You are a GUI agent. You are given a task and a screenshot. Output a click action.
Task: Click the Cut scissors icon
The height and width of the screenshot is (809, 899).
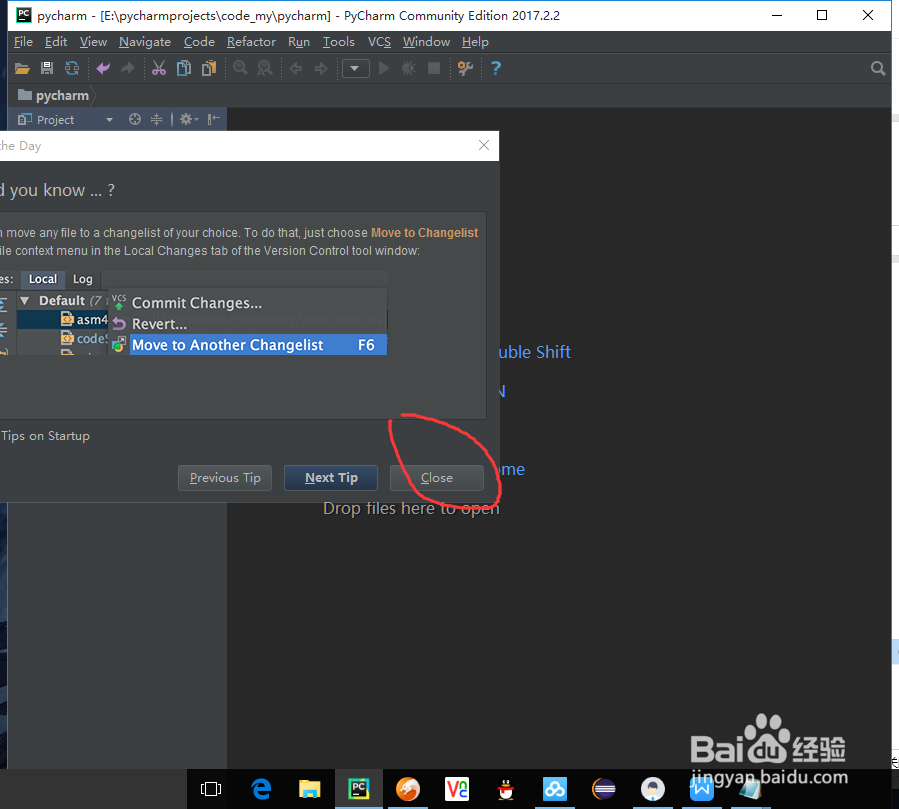coord(159,69)
